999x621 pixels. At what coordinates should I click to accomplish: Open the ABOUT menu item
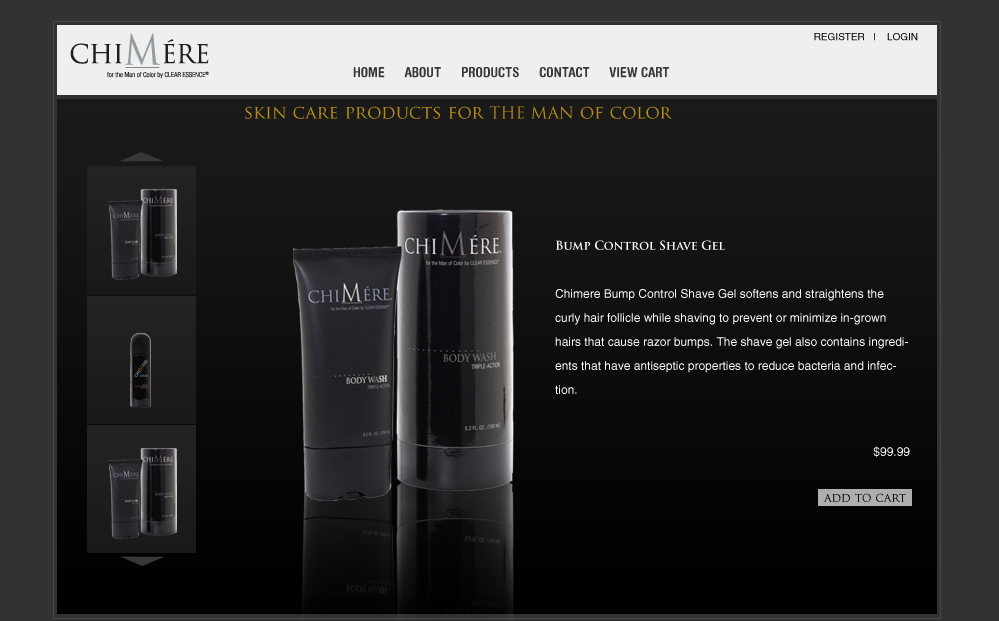tap(422, 73)
